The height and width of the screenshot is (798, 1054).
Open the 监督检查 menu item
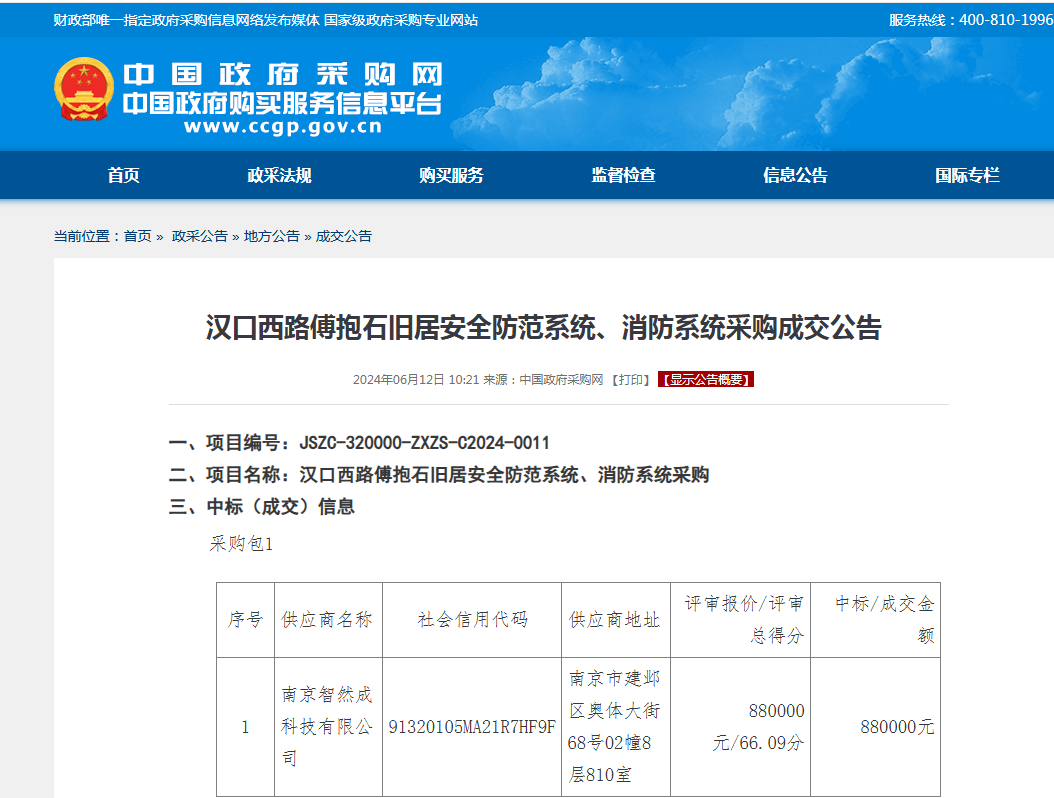[x=625, y=174]
